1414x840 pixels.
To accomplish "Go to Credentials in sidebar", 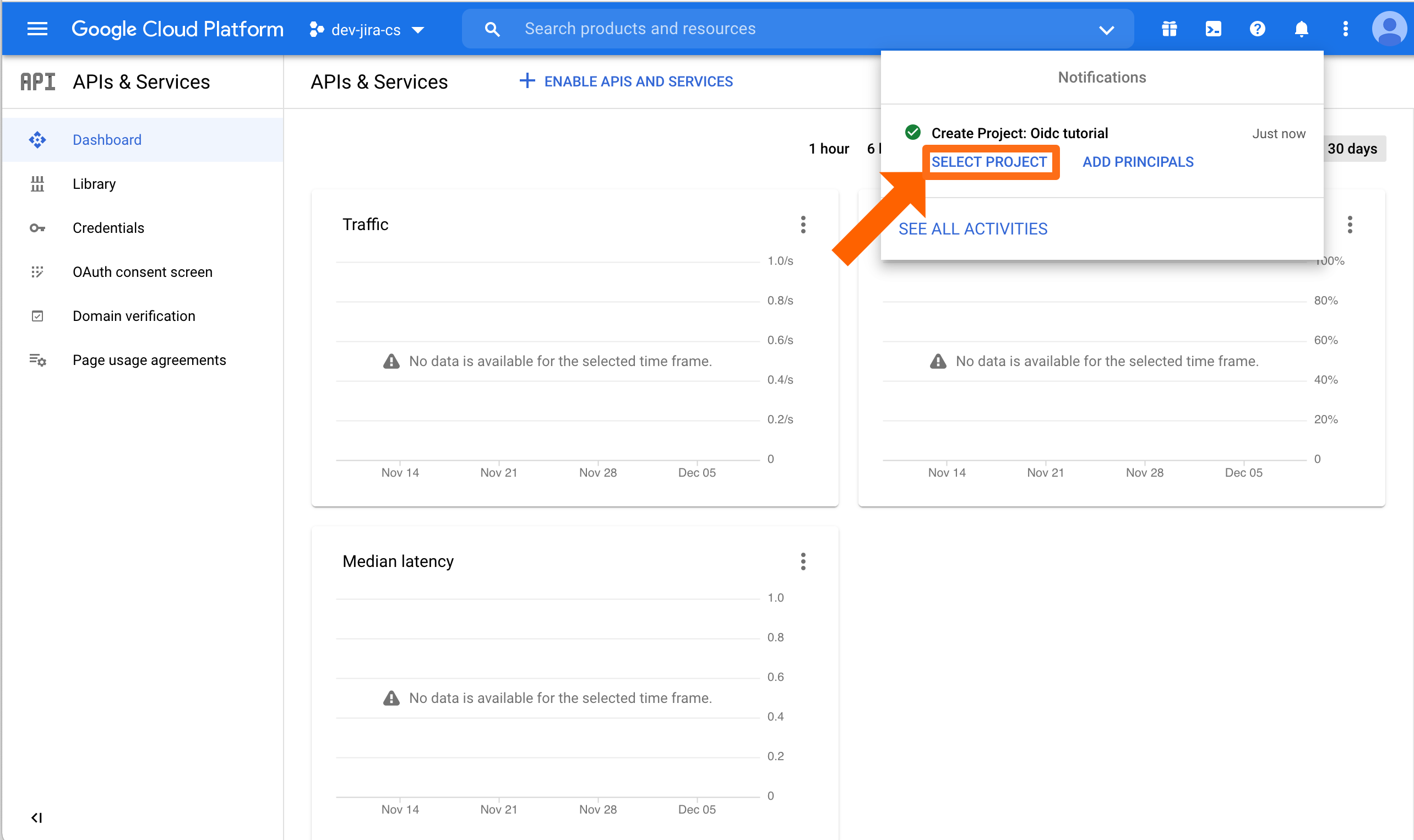I will tap(108, 227).
